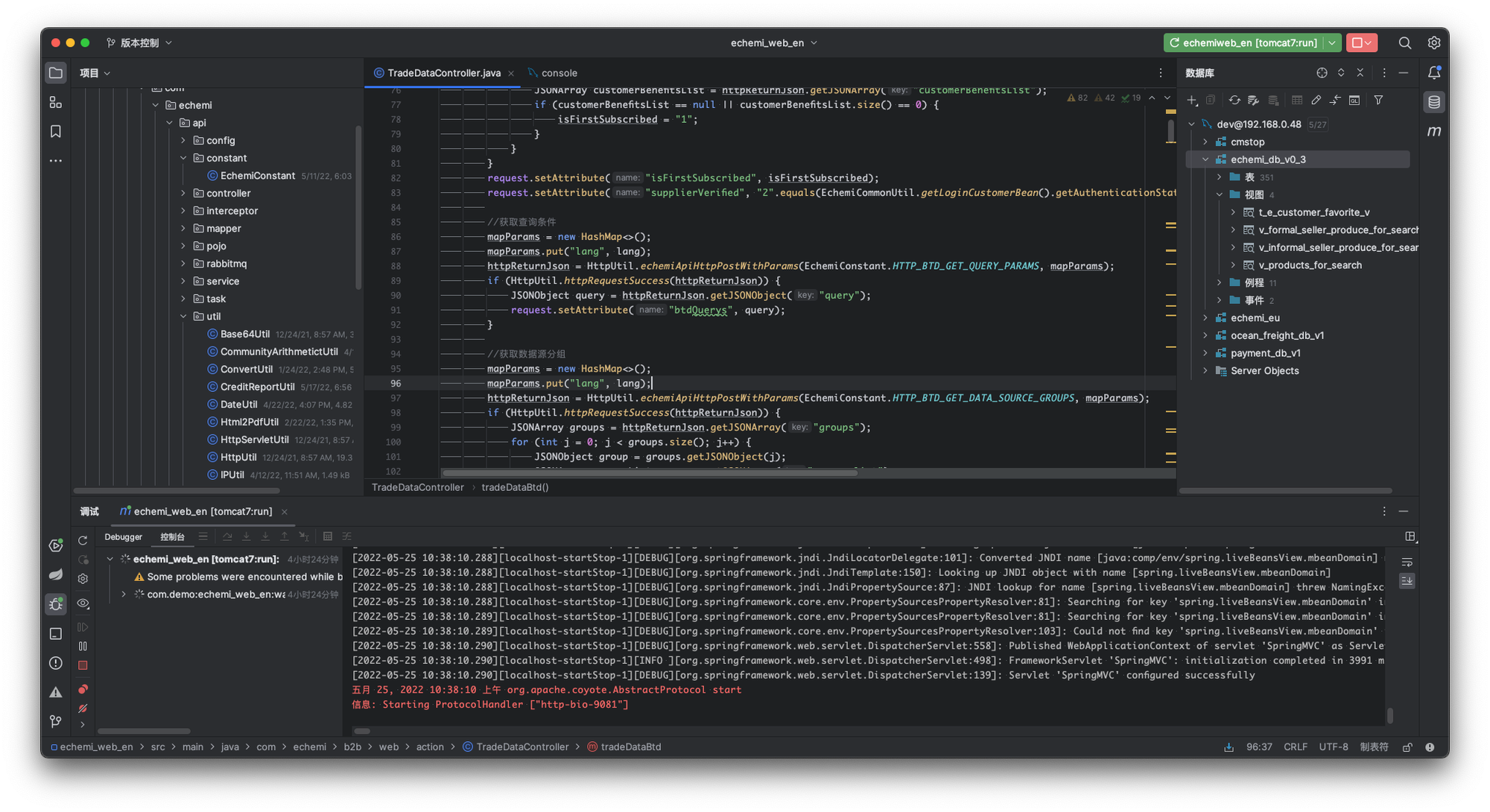Switch to the console editor tab
This screenshot has height=812, width=1490.
point(553,73)
